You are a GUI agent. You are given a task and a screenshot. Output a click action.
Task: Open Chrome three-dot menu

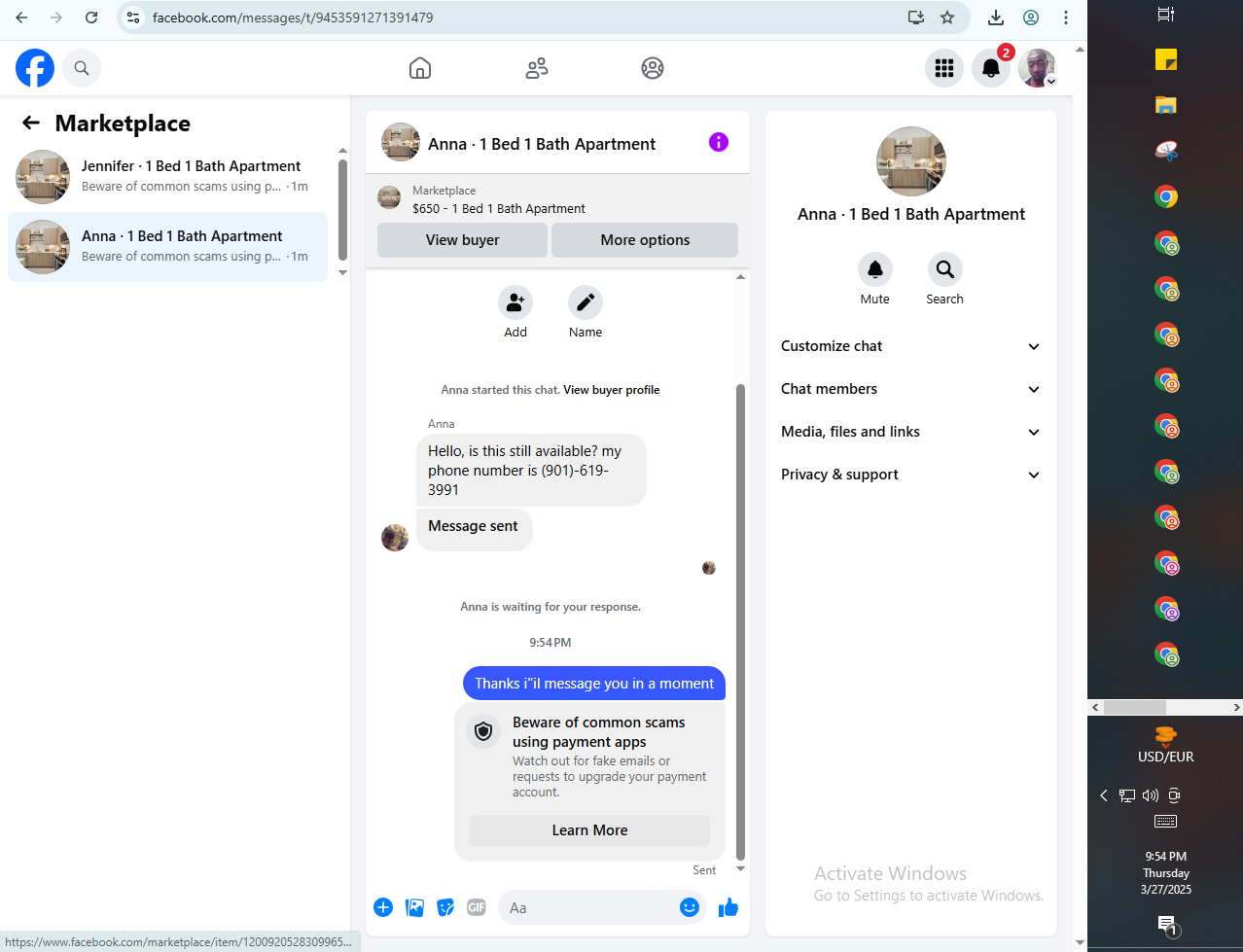(1066, 18)
